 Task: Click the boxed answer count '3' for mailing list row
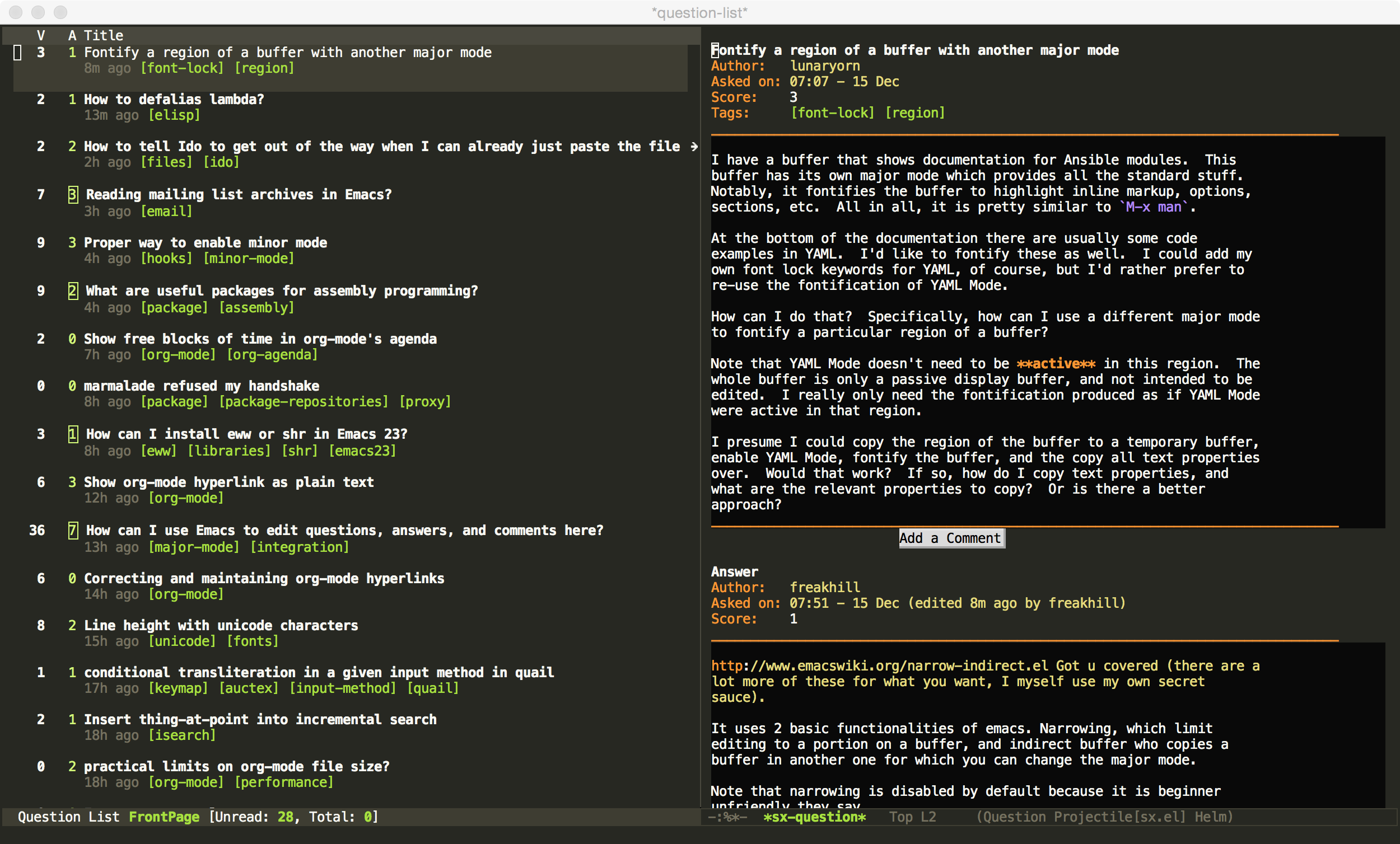click(x=73, y=195)
